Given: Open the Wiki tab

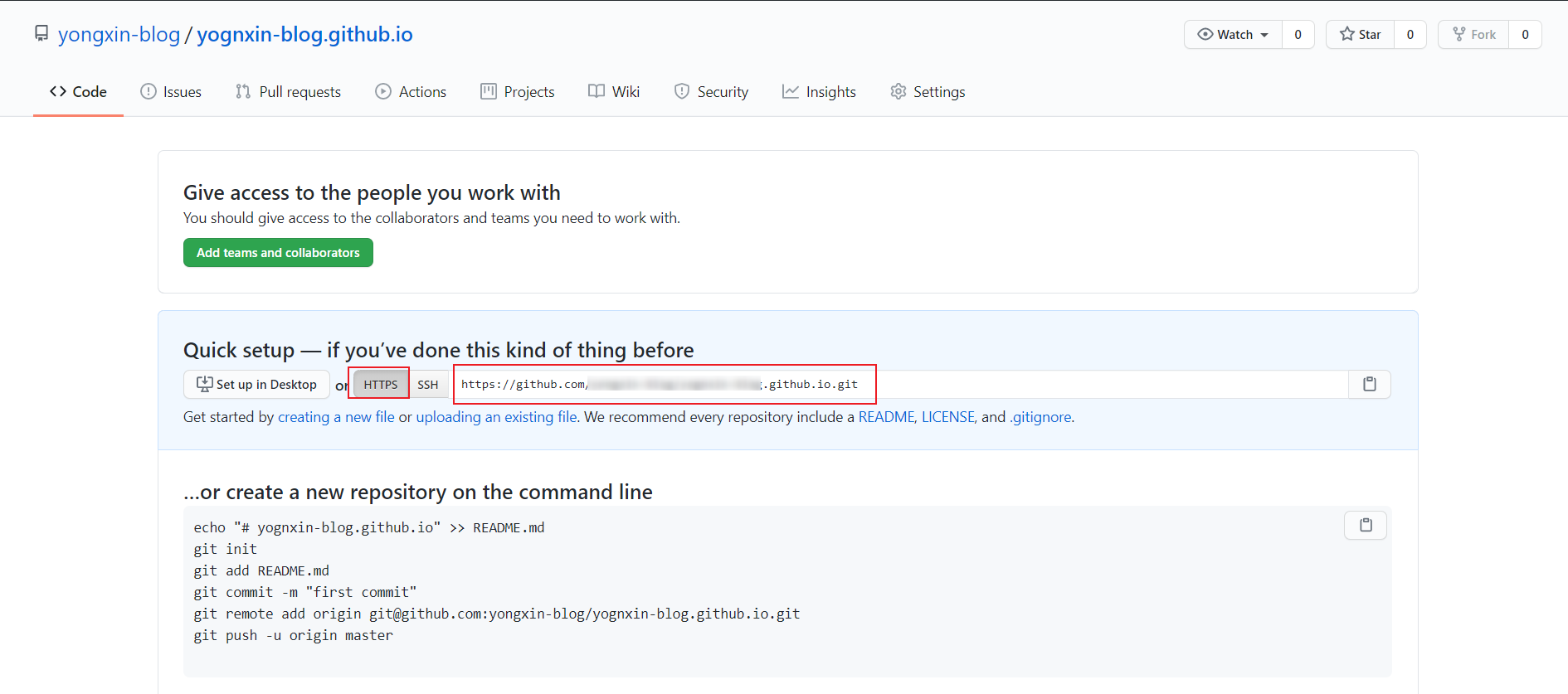Looking at the screenshot, I should [614, 92].
